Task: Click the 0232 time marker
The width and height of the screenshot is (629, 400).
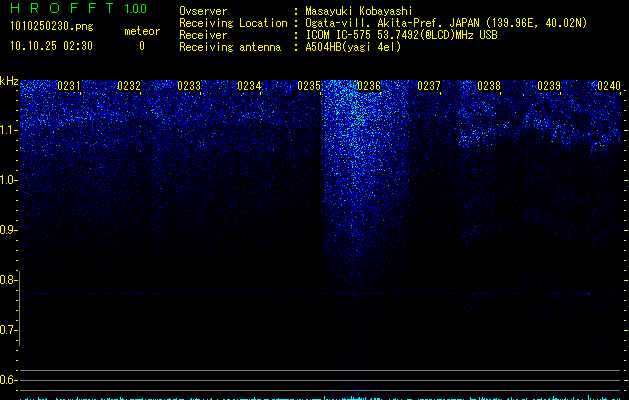Action: 129,86
